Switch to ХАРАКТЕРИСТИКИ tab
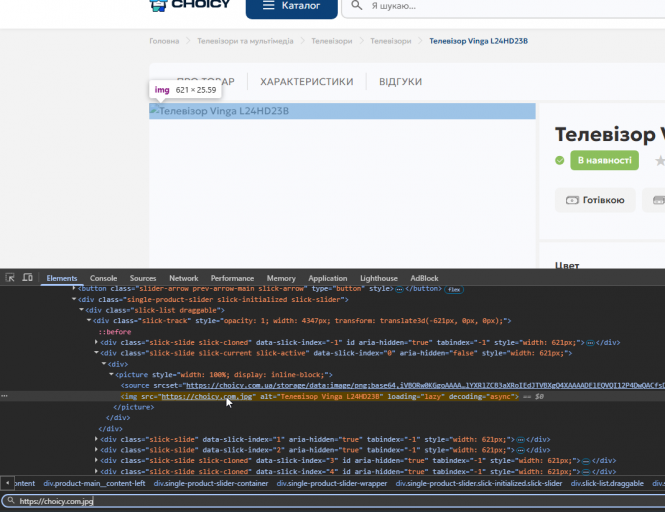This screenshot has height=512, width=665. 307,81
